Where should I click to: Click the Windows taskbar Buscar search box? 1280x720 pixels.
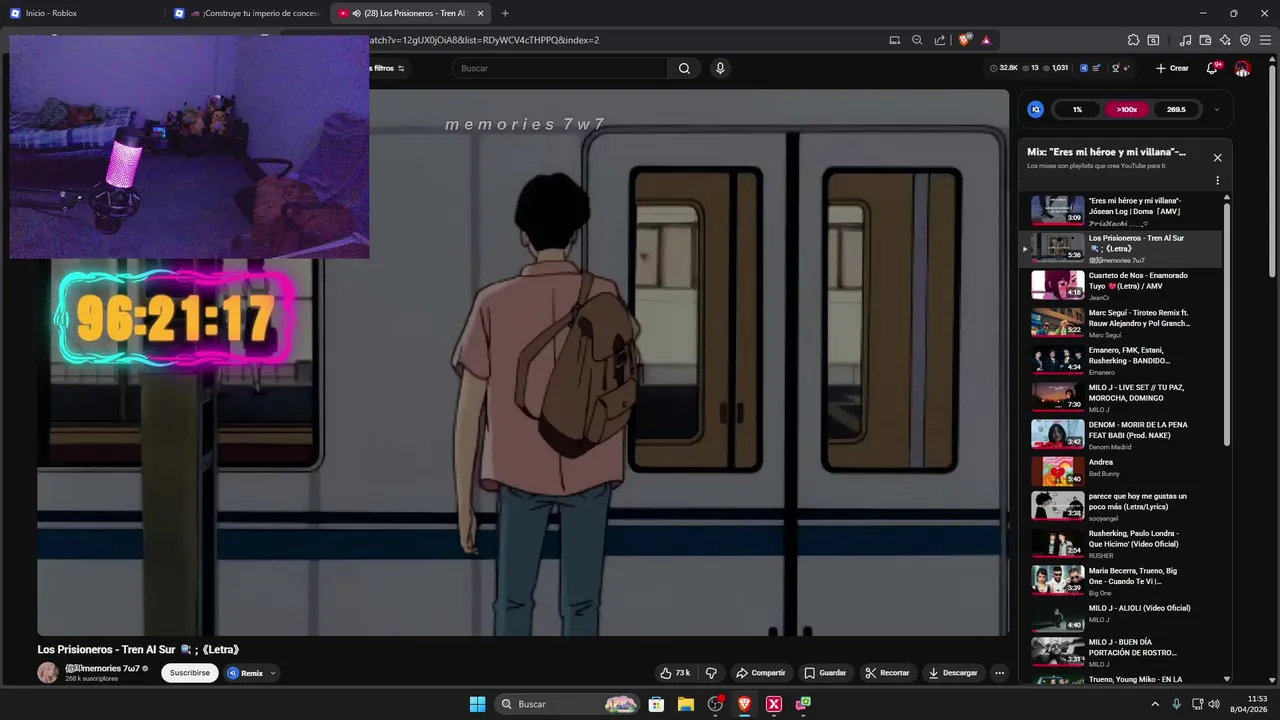pos(569,704)
